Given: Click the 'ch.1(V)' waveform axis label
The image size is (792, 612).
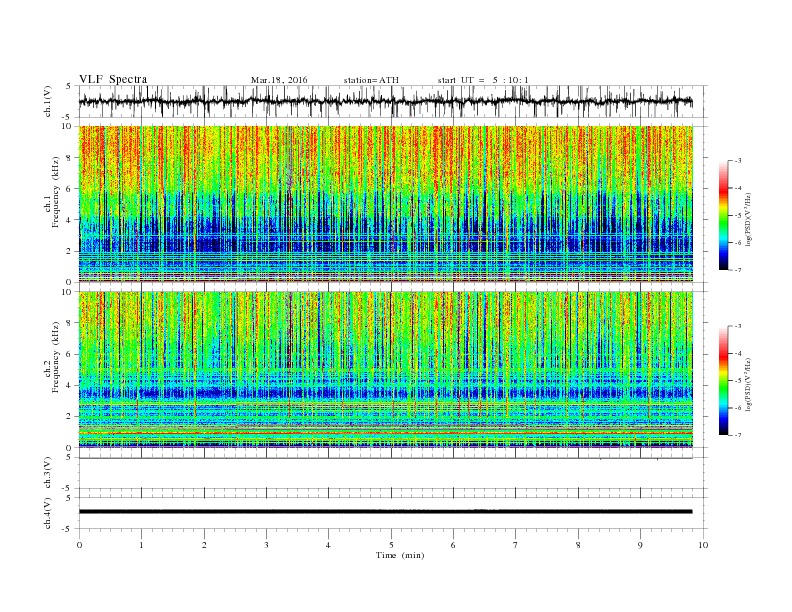Looking at the screenshot, I should tap(48, 101).
